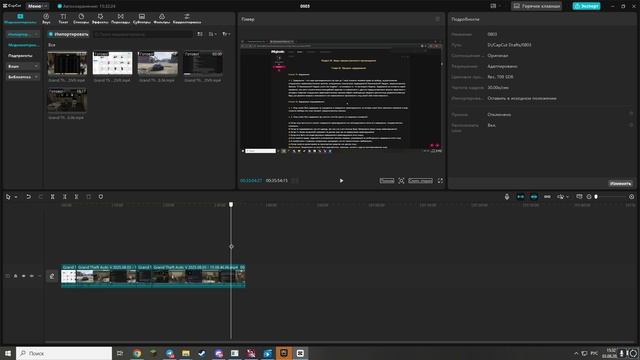The image size is (640, 360).
Task: Open the Media import tab
Action: 20,18
